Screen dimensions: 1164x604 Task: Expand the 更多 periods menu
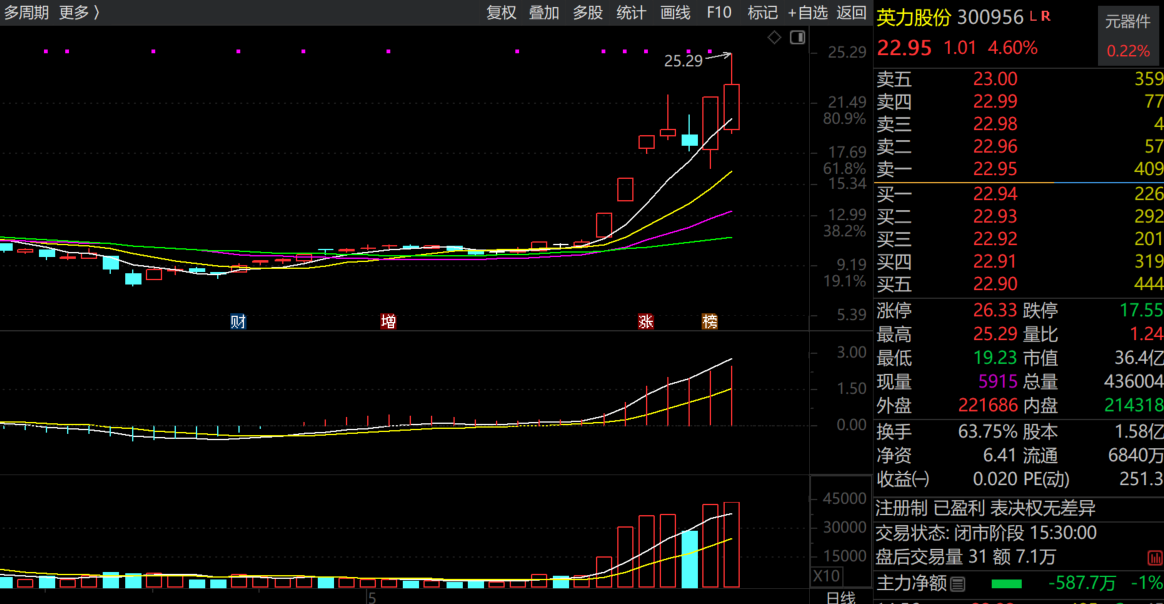tap(79, 13)
